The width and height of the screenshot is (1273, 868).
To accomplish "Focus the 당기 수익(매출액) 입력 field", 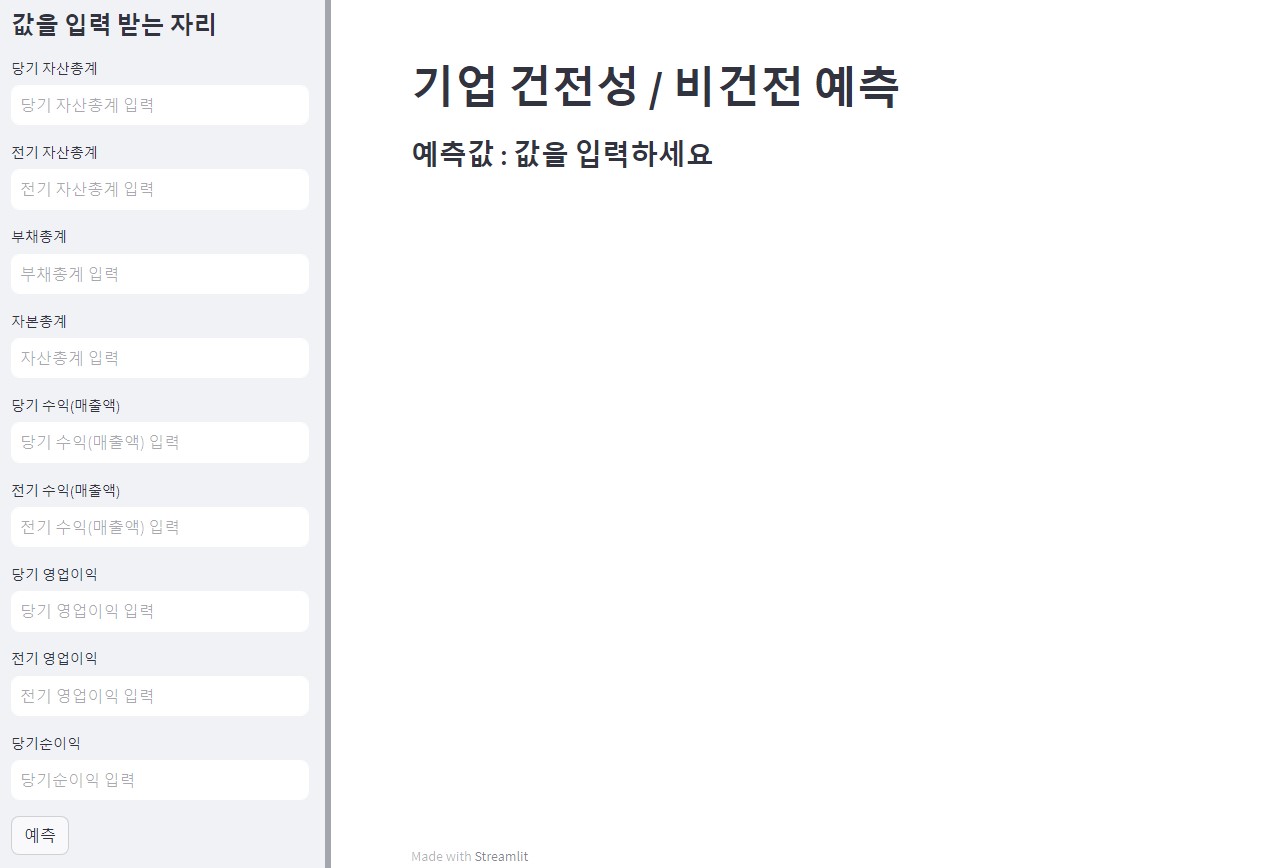I will tap(159, 442).
